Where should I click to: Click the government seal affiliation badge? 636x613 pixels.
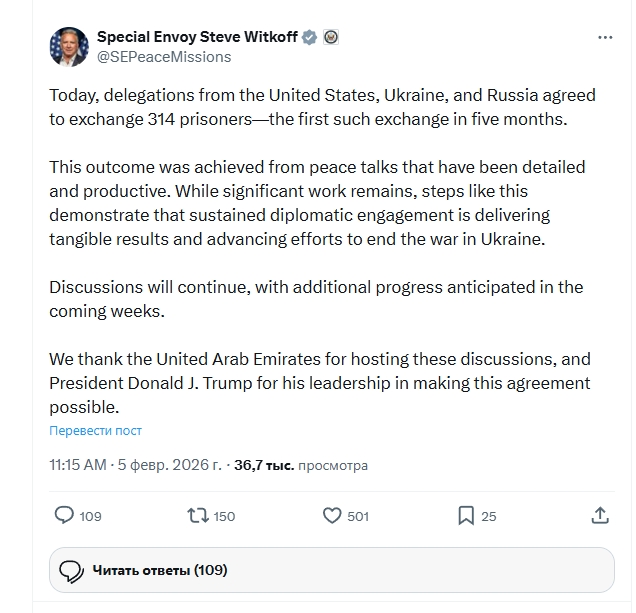331,38
